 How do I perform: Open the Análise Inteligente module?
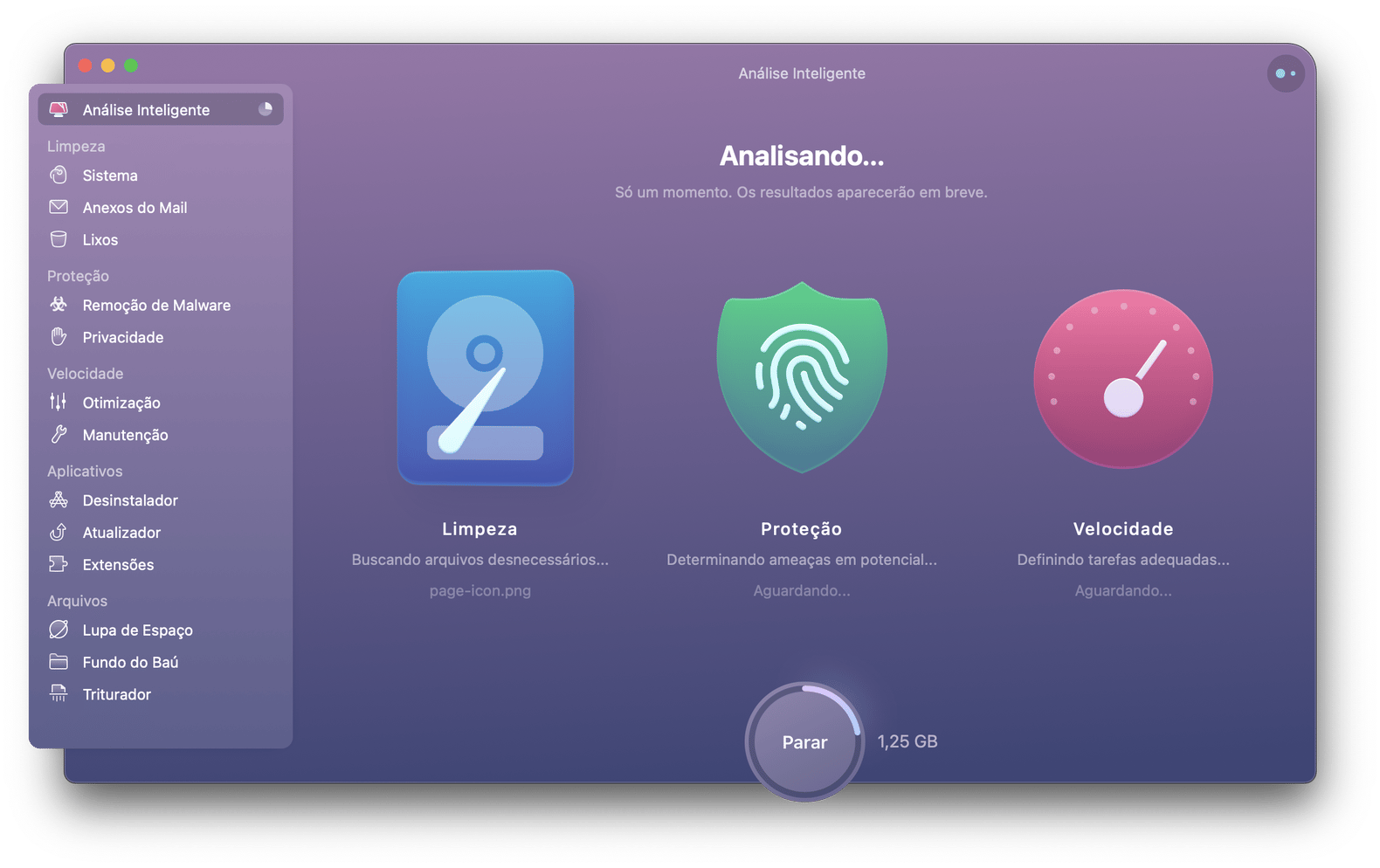pyautogui.click(x=161, y=109)
